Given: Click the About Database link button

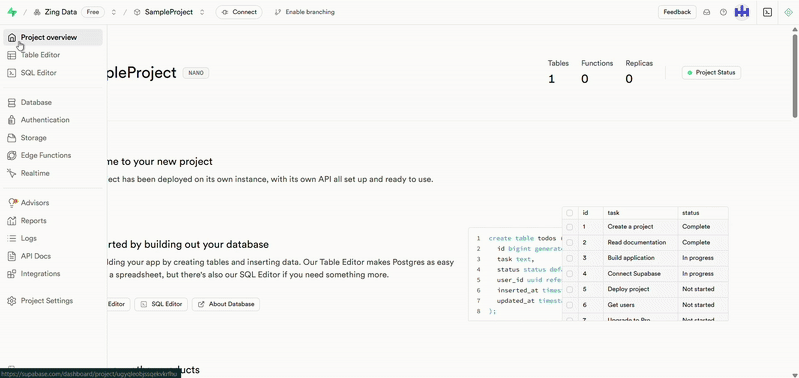Looking at the screenshot, I should point(226,304).
